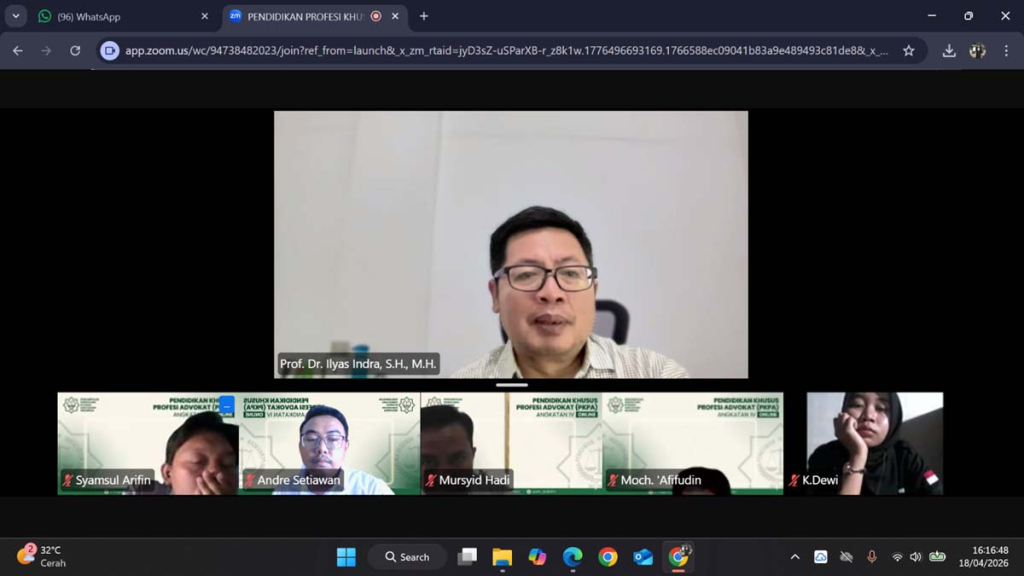Screen dimensions: 1024x576
Task: Toggle the volume icon in system tray
Action: coord(915,557)
